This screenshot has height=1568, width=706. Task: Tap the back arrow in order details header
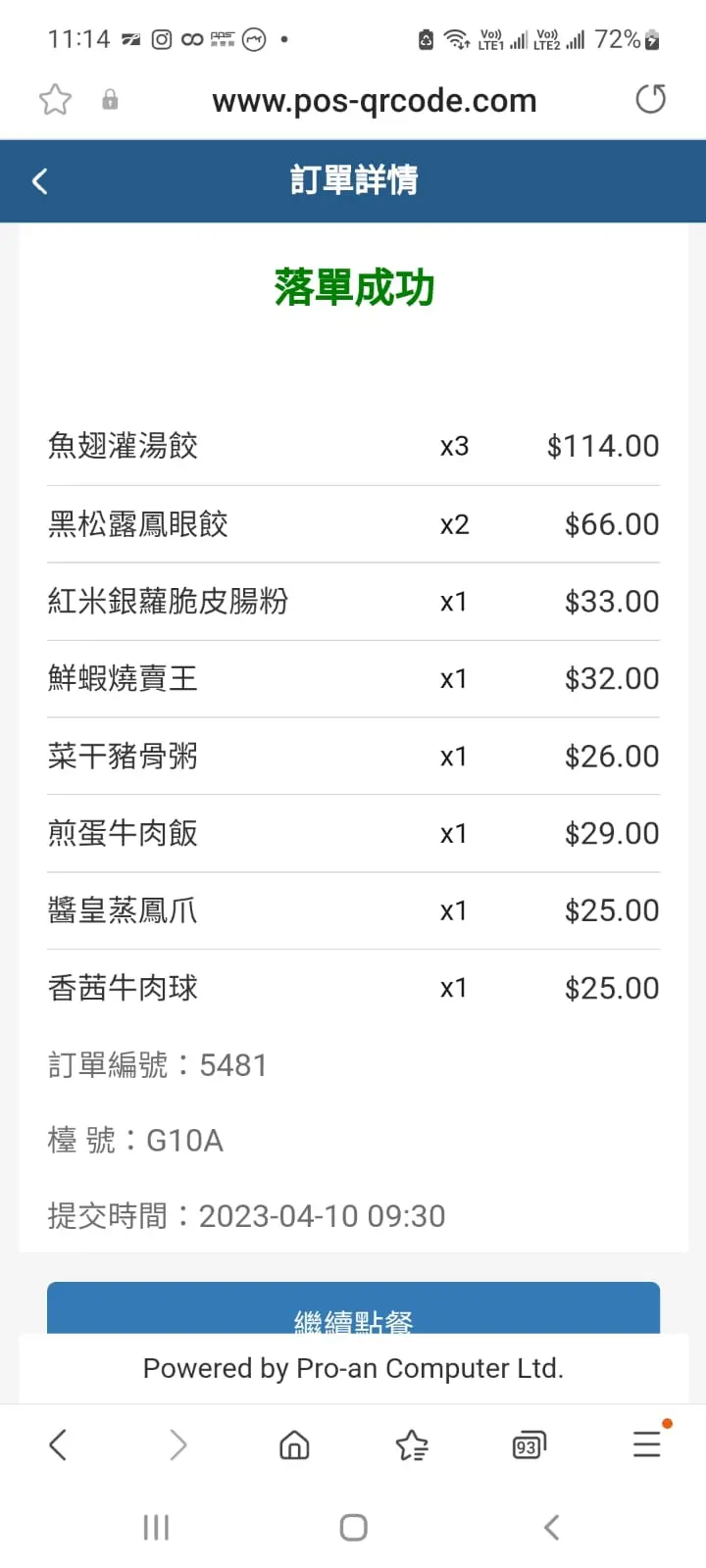[x=40, y=181]
